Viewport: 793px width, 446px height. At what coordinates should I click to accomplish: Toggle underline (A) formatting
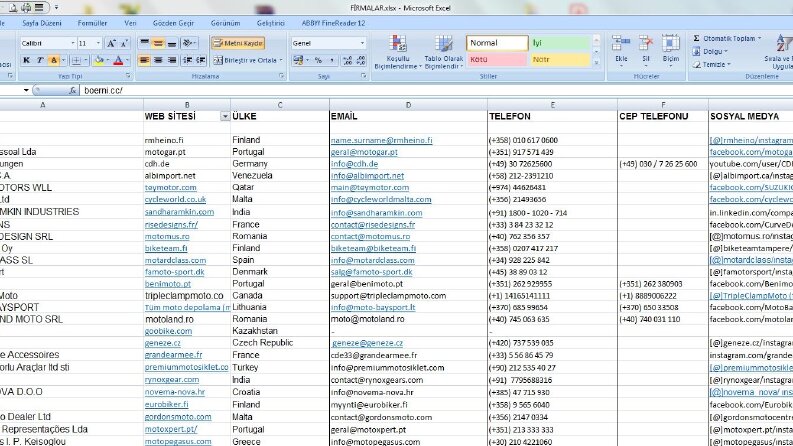tap(53, 60)
